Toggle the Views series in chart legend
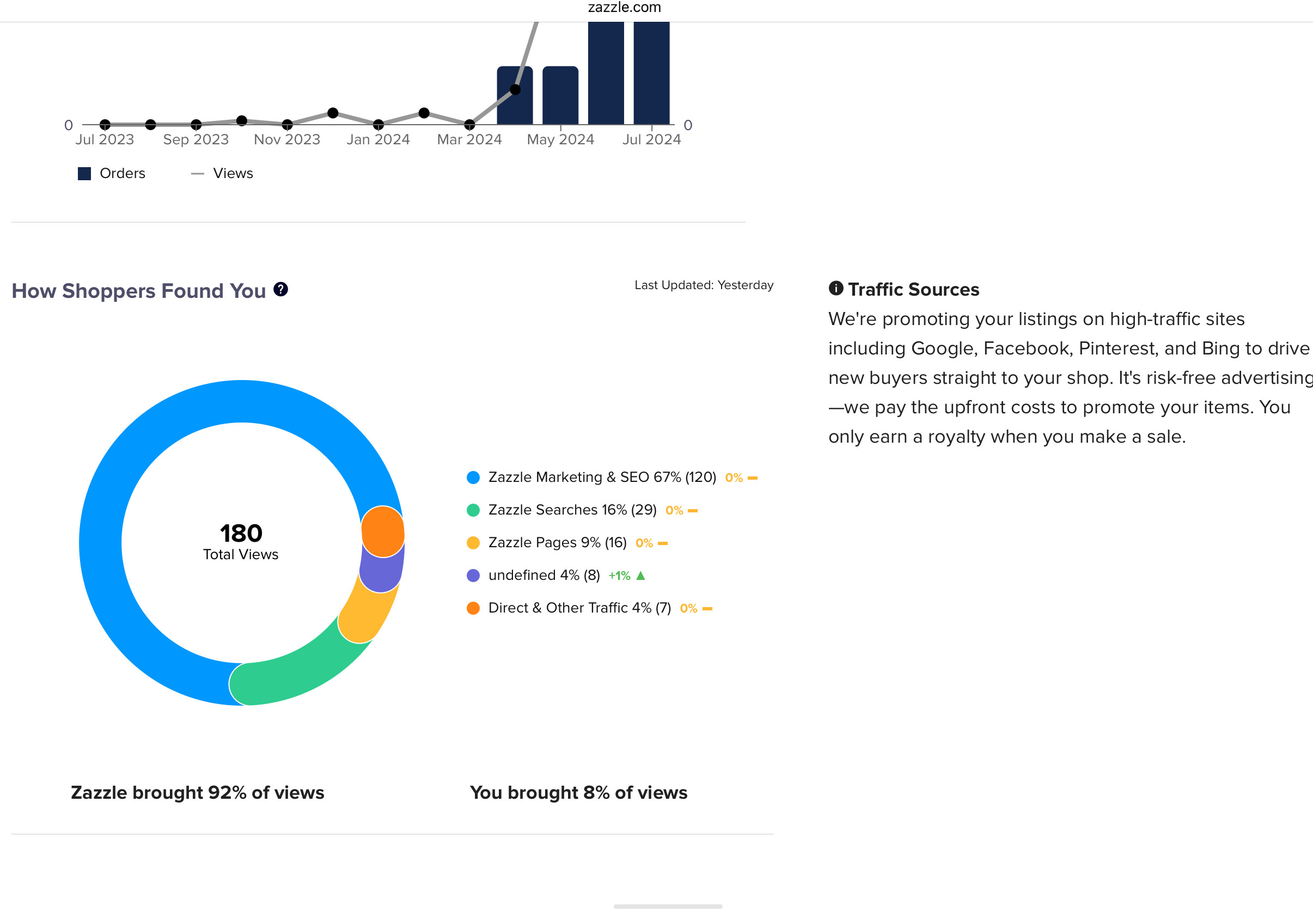Image resolution: width=1313 pixels, height=924 pixels. [x=222, y=173]
